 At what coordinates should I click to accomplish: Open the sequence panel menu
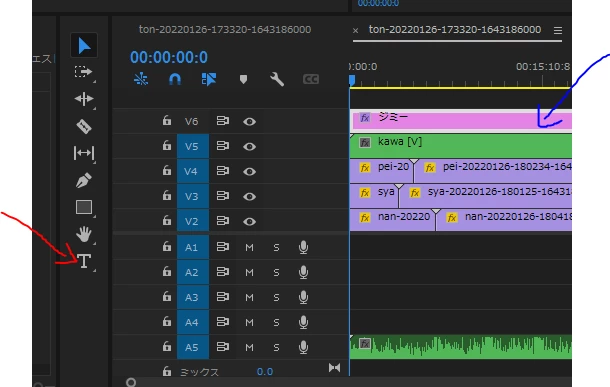pos(558,30)
